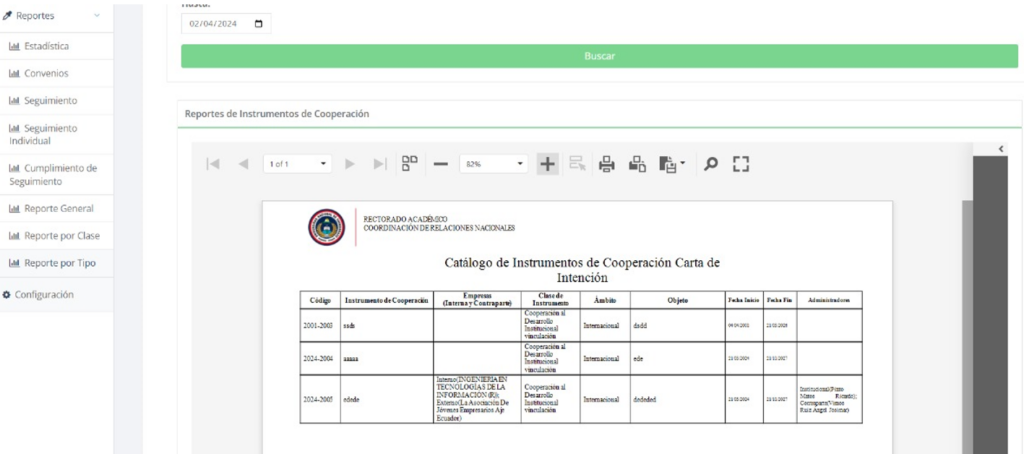
Task: Print the current page only
Action: click(638, 164)
